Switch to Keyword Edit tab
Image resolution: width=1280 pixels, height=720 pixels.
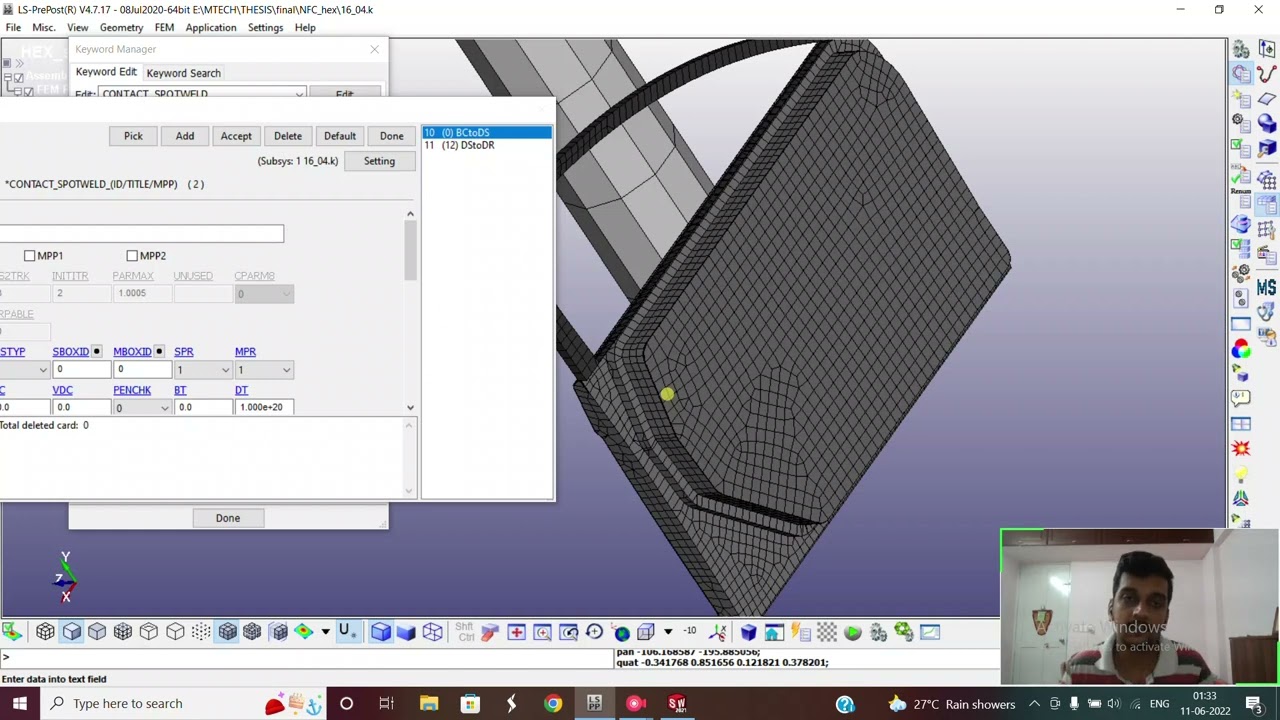pos(106,72)
